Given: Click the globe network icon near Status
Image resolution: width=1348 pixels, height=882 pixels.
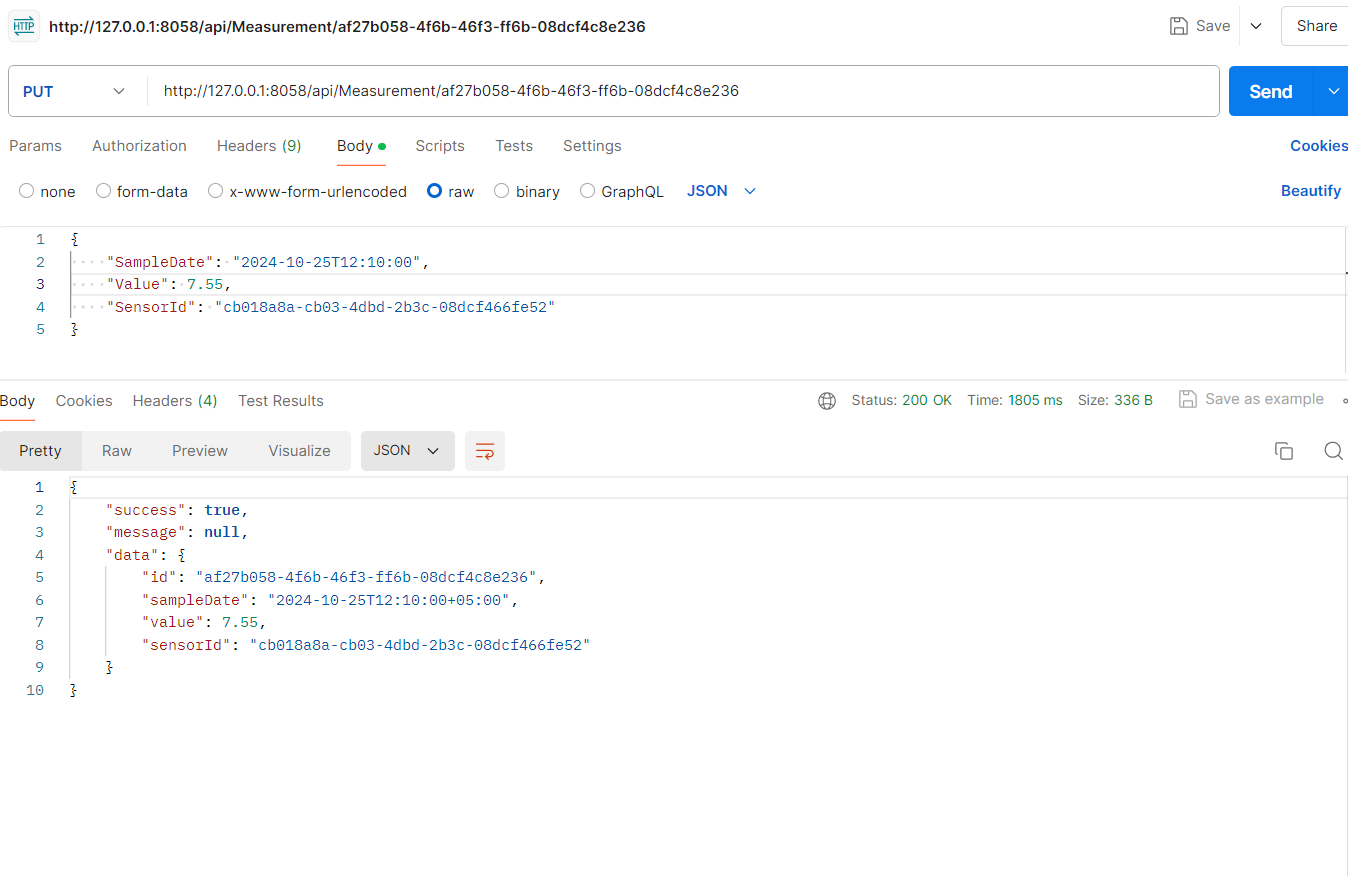Looking at the screenshot, I should tap(827, 400).
